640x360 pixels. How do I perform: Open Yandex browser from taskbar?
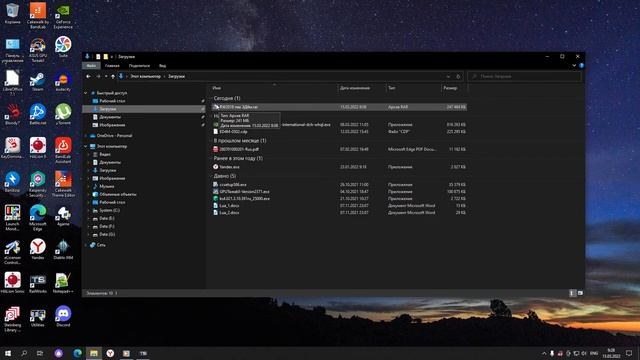pos(110,353)
